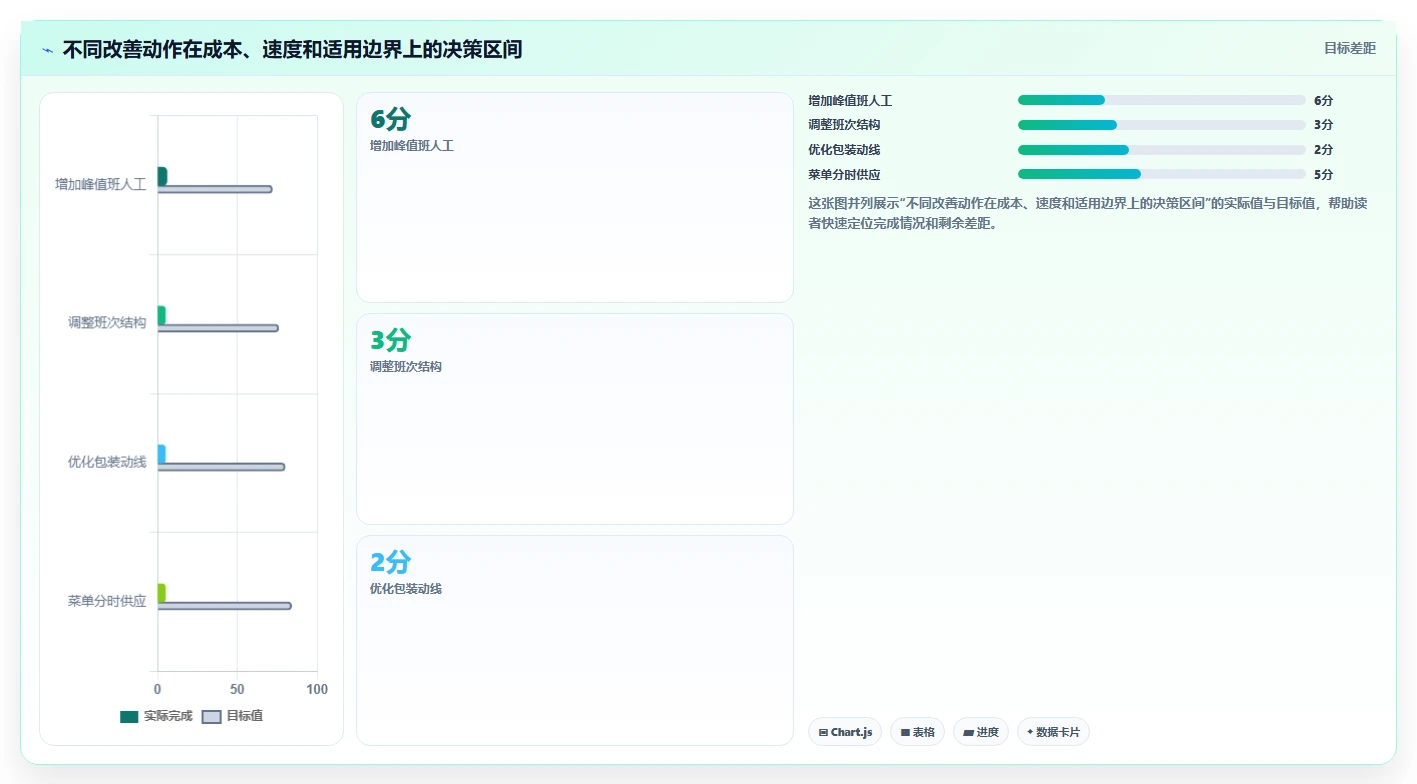Toggle the 实际完成 legend item
The height and width of the screenshot is (784, 1417).
(x=156, y=716)
